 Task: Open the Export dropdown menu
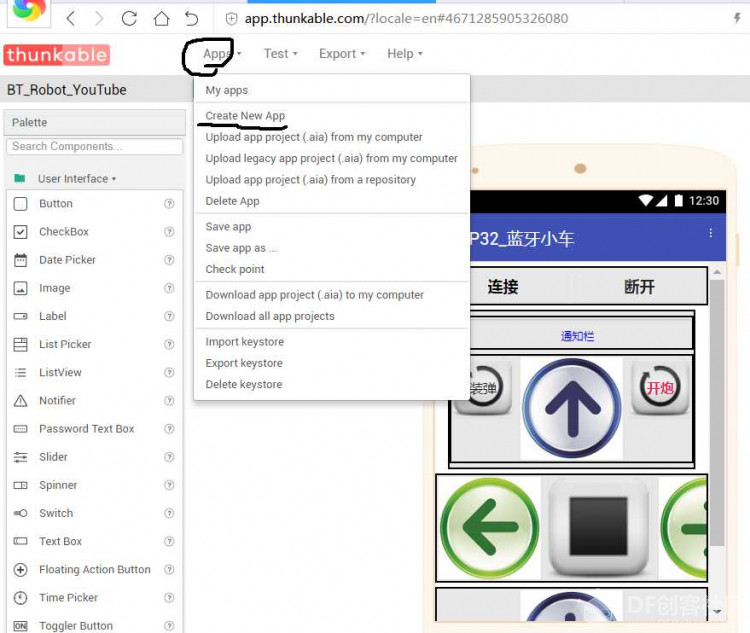[342, 54]
